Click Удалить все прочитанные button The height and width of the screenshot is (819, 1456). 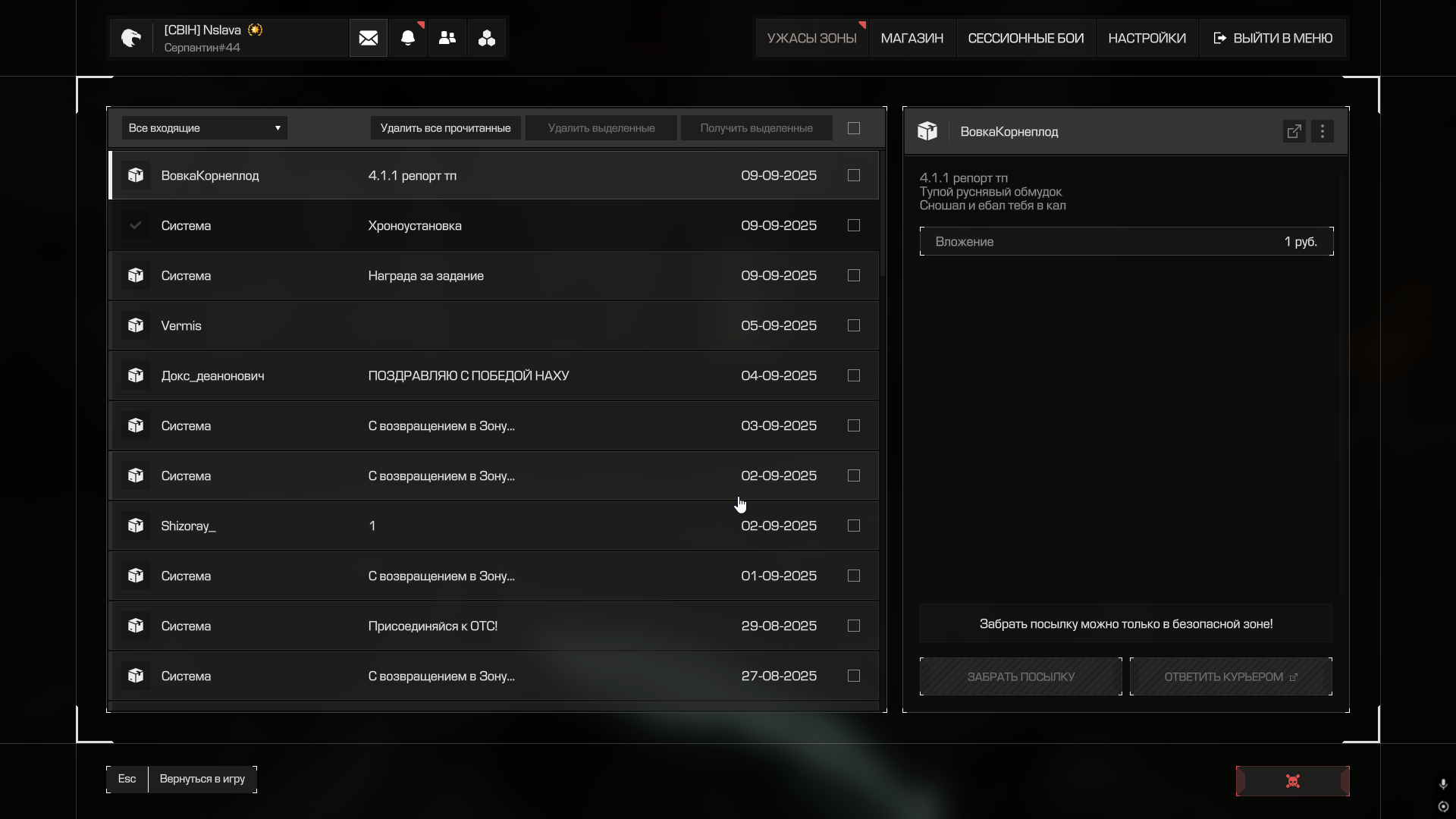click(x=446, y=128)
